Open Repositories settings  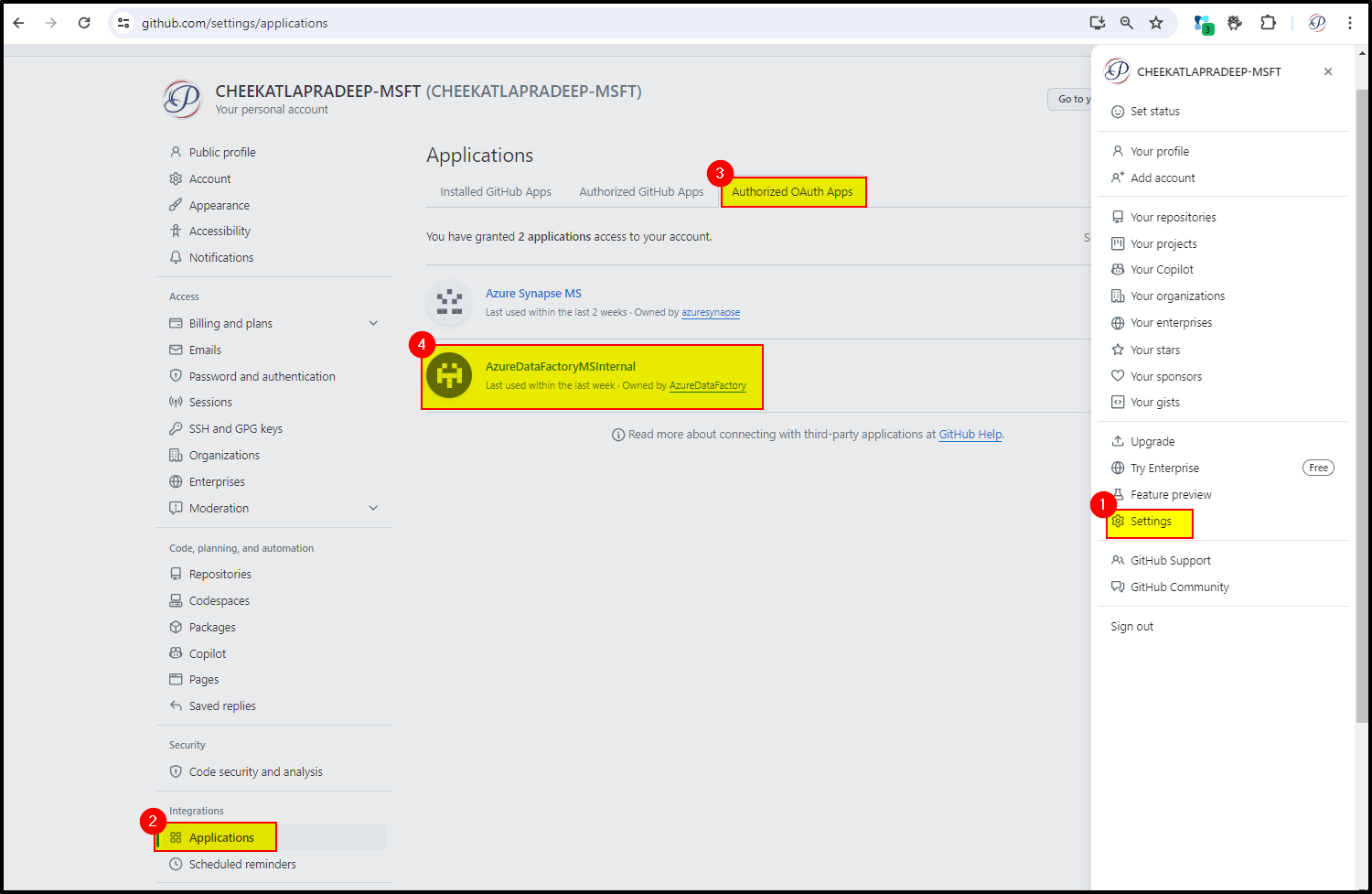point(220,574)
